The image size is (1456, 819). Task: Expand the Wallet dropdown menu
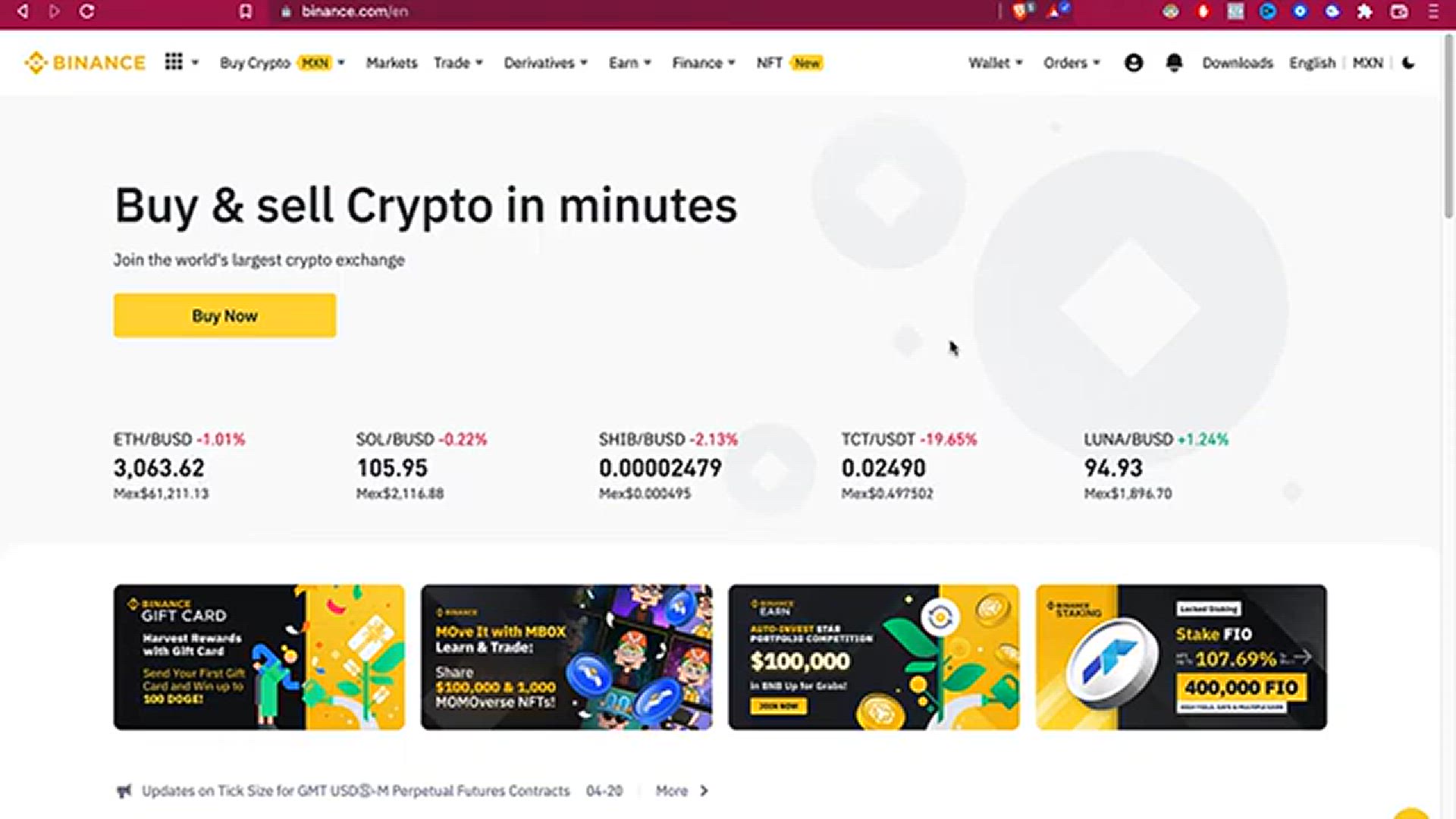[995, 63]
